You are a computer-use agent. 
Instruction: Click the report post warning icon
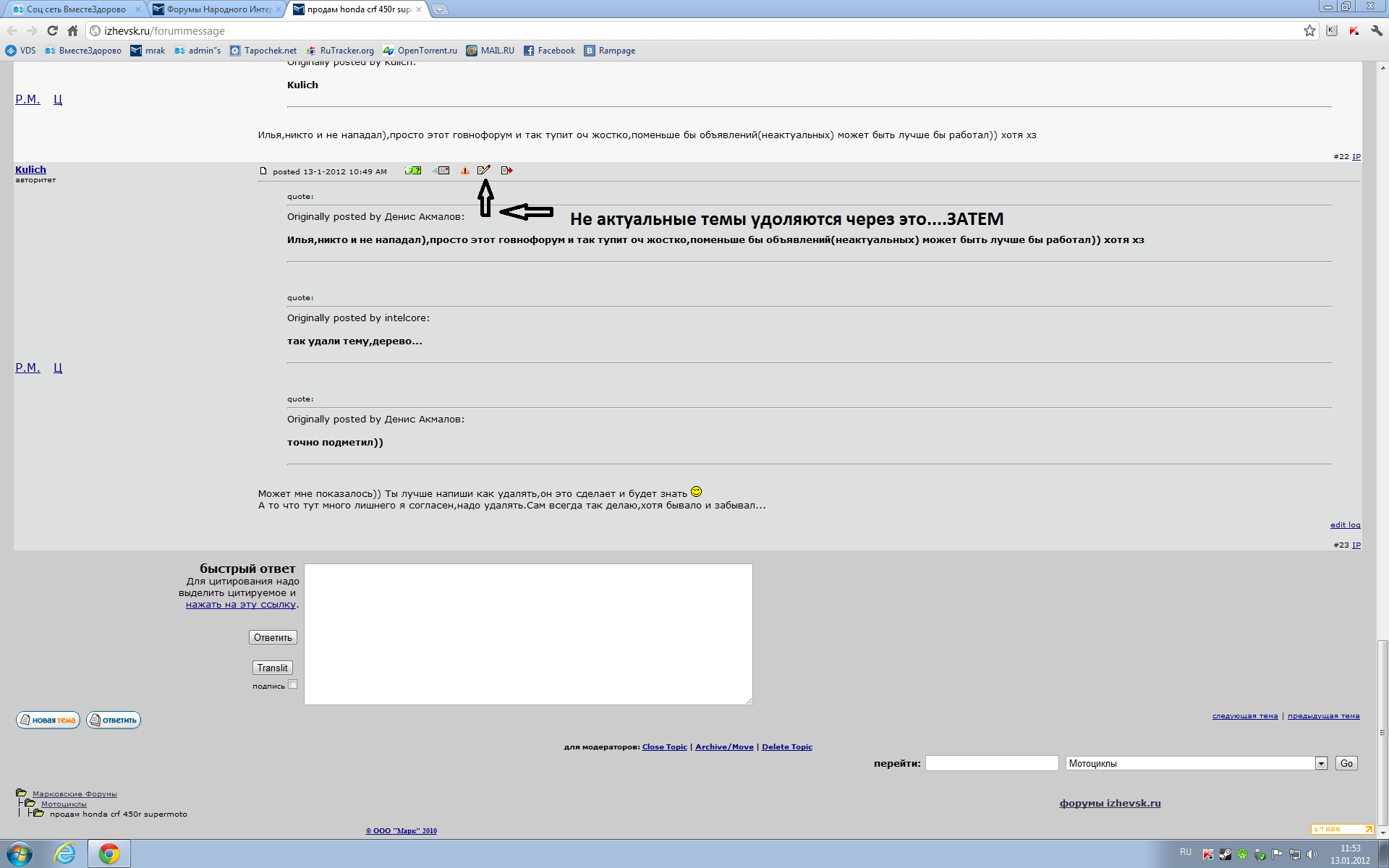pos(465,171)
